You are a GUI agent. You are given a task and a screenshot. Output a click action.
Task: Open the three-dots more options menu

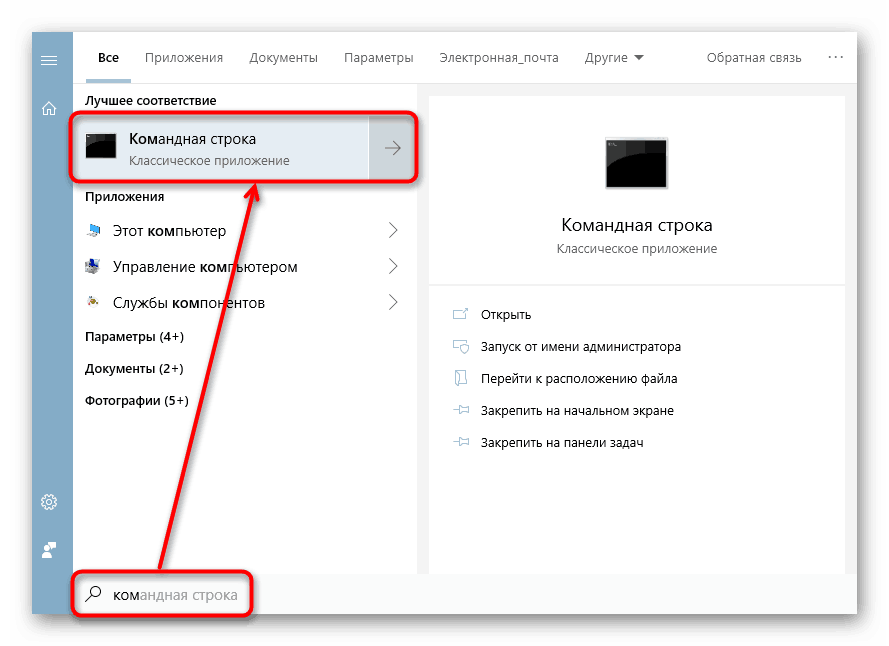point(835,57)
